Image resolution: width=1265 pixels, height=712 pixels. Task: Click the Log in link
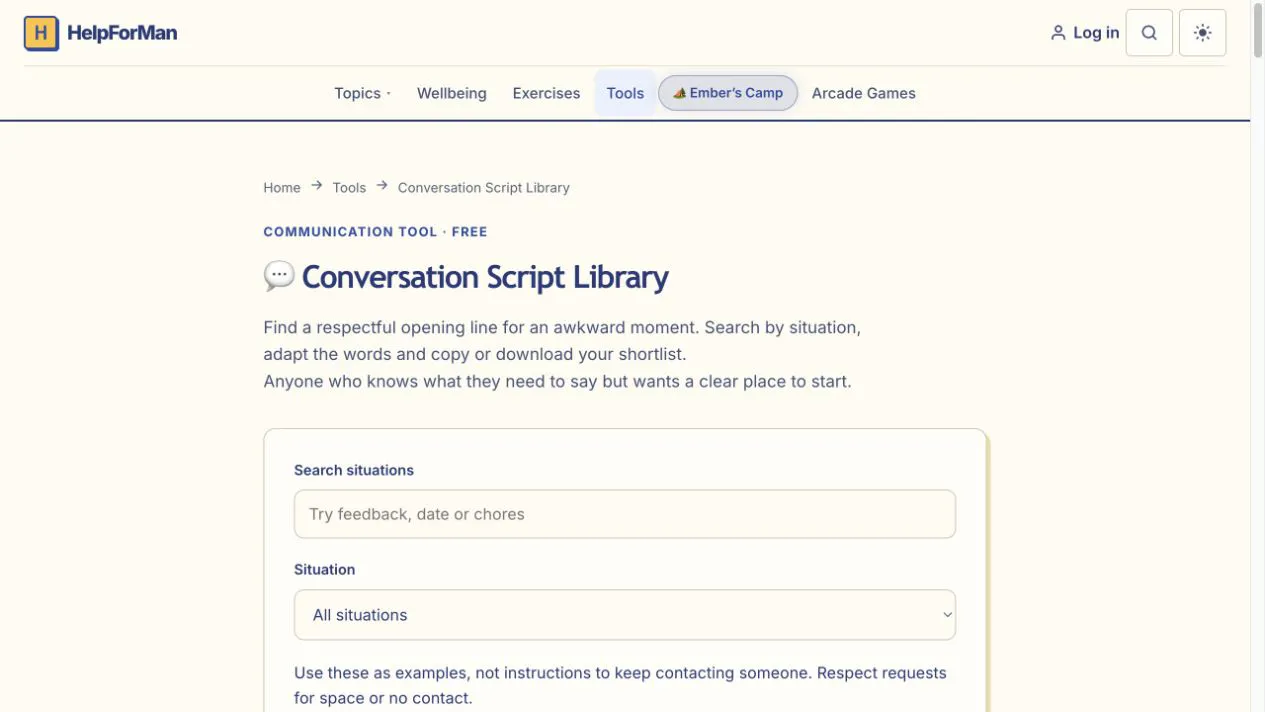(x=1096, y=33)
